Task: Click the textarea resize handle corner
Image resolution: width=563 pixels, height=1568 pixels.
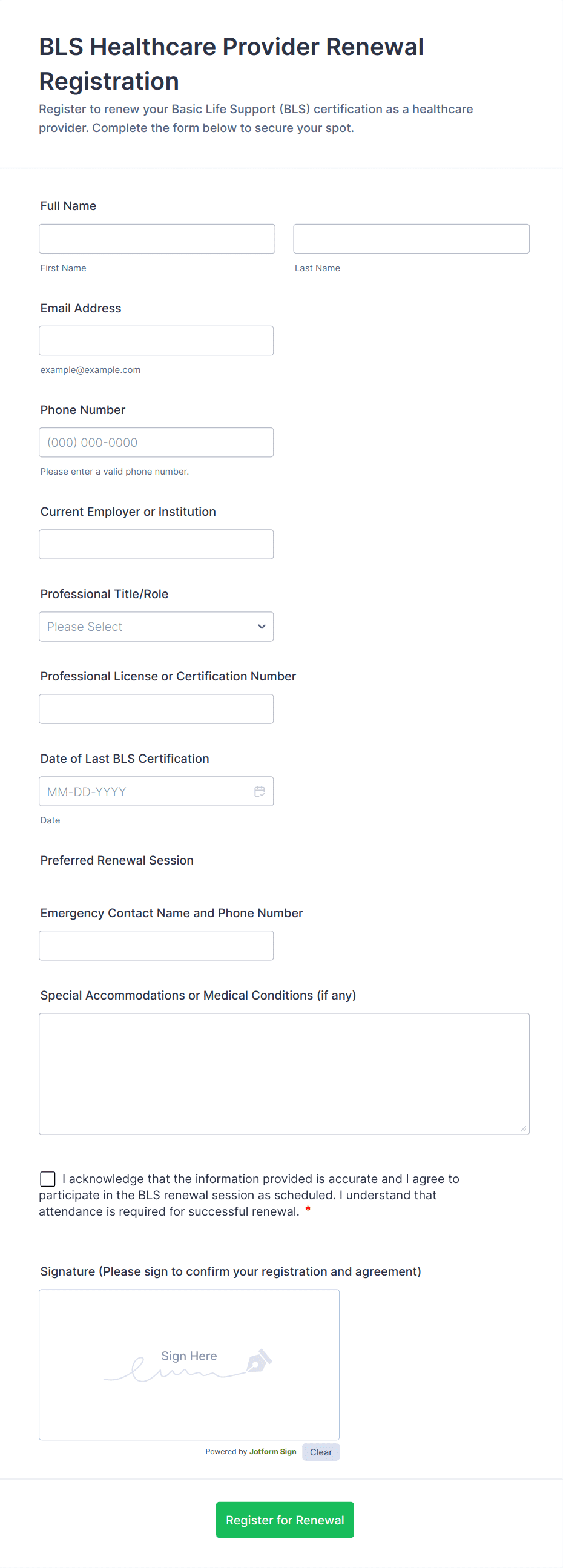Action: coord(524,1128)
